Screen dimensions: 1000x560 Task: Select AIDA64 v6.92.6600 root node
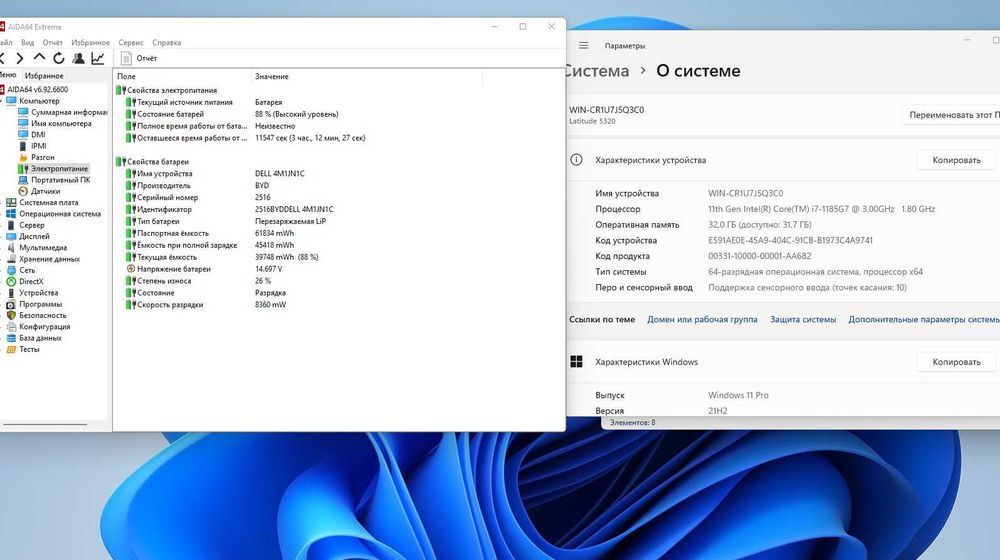[x=38, y=89]
